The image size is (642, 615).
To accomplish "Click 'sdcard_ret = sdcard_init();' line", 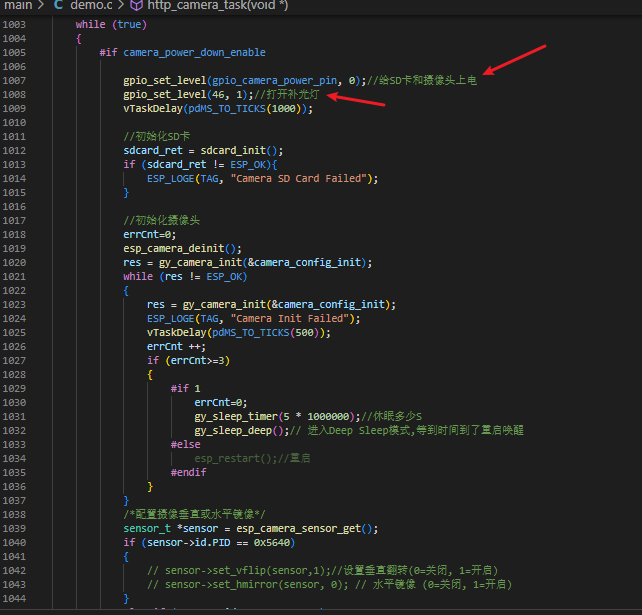I will point(203,151).
